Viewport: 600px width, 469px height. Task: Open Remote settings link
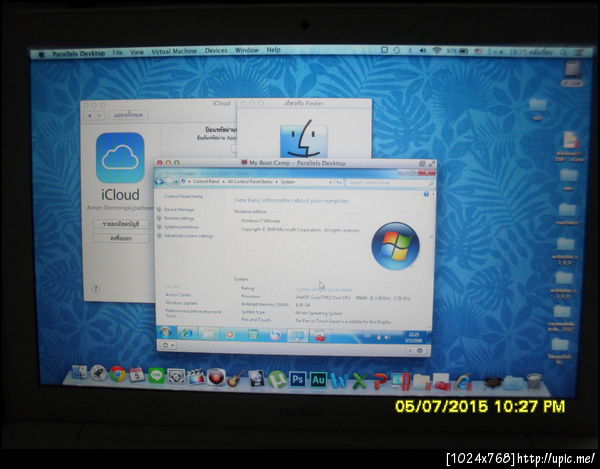(x=179, y=218)
